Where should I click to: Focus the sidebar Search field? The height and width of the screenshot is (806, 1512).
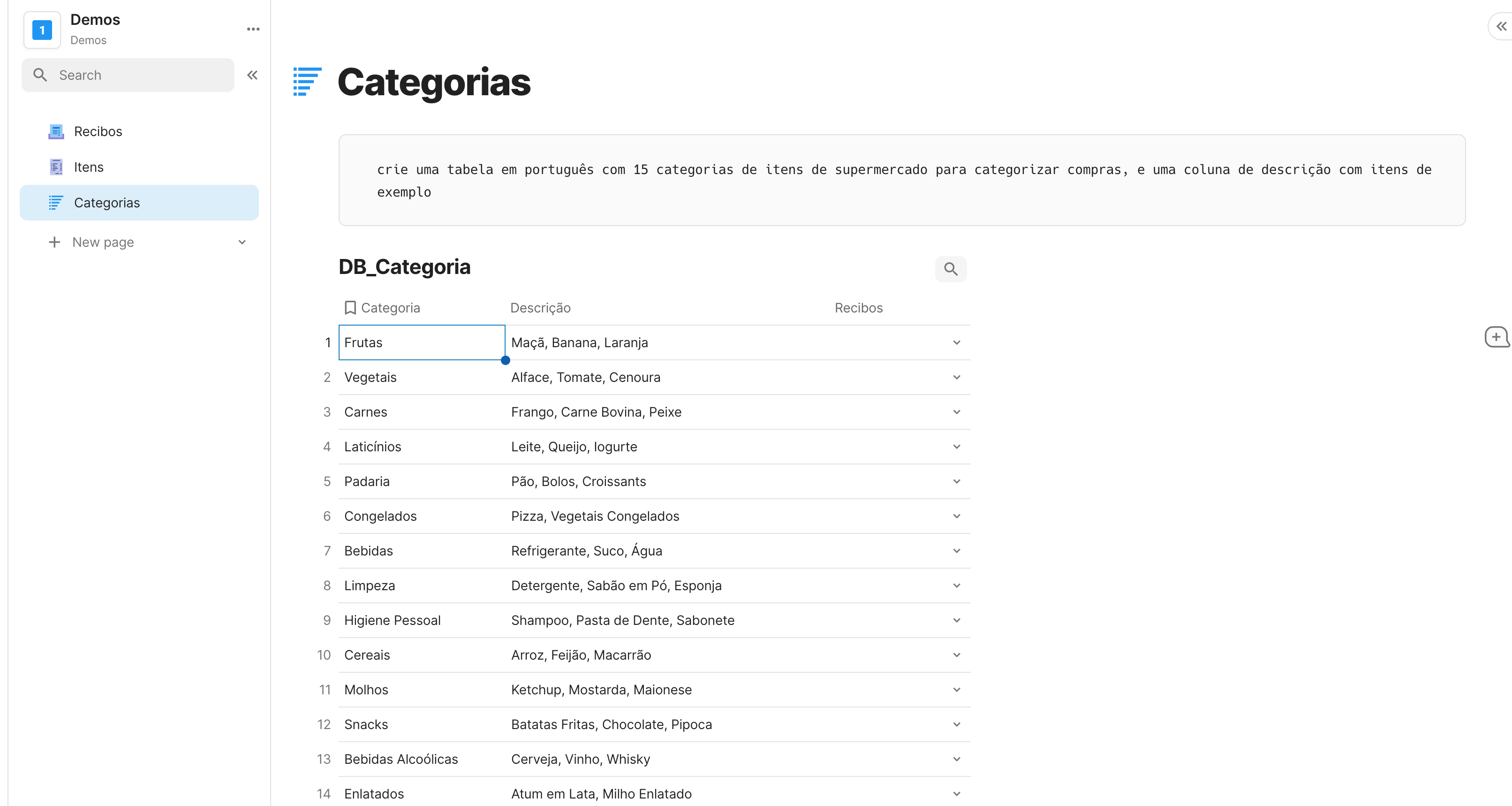click(x=129, y=75)
